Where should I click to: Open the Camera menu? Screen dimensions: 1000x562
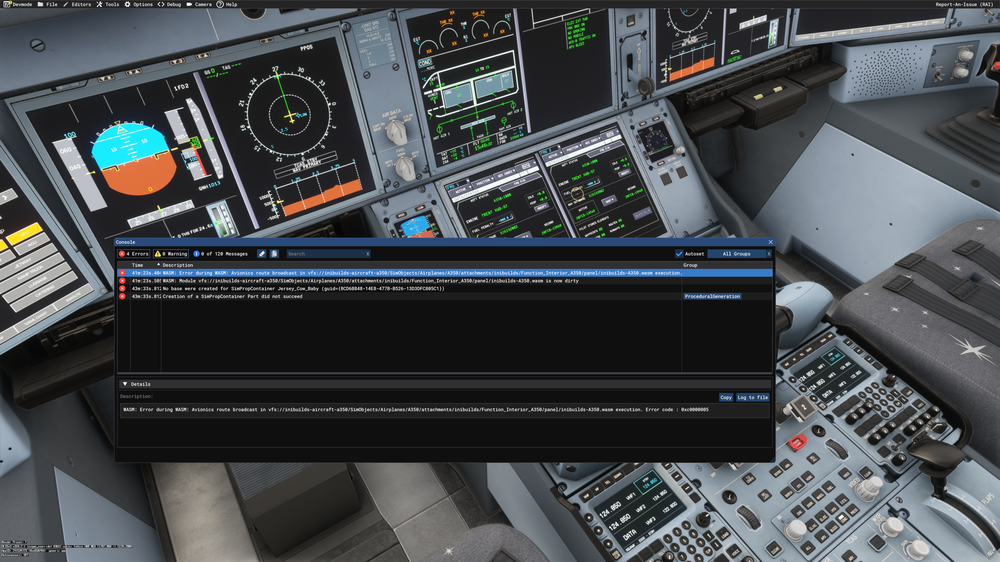tap(199, 4)
